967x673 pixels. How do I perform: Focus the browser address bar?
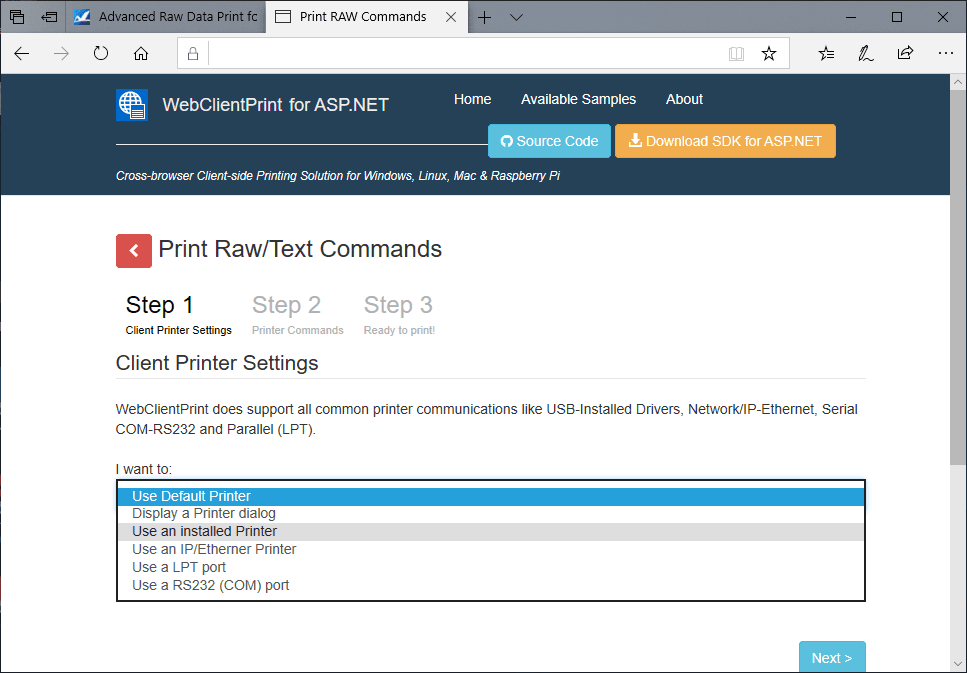466,54
